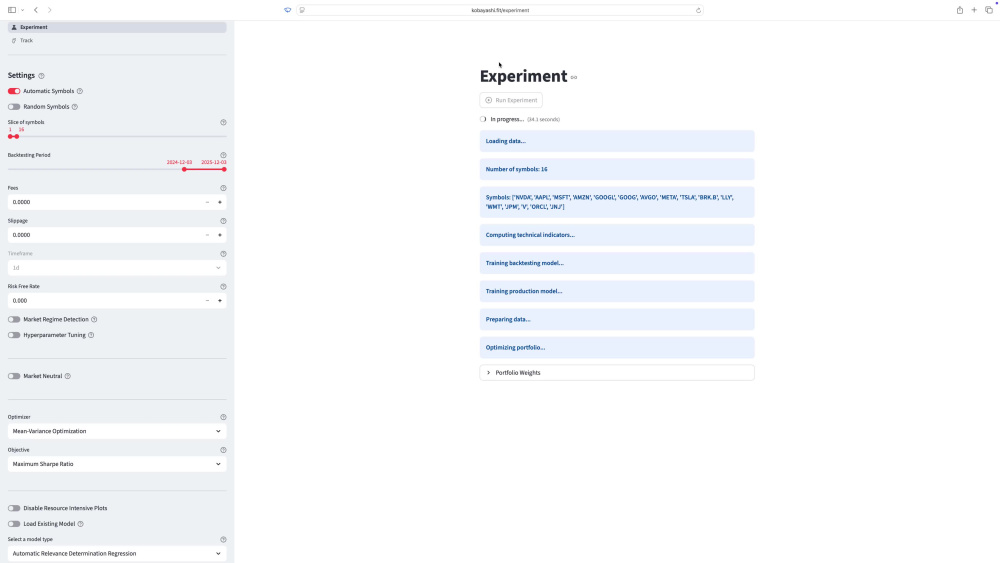
Task: Click the Backtesting Period help icon
Action: pyautogui.click(x=223, y=155)
